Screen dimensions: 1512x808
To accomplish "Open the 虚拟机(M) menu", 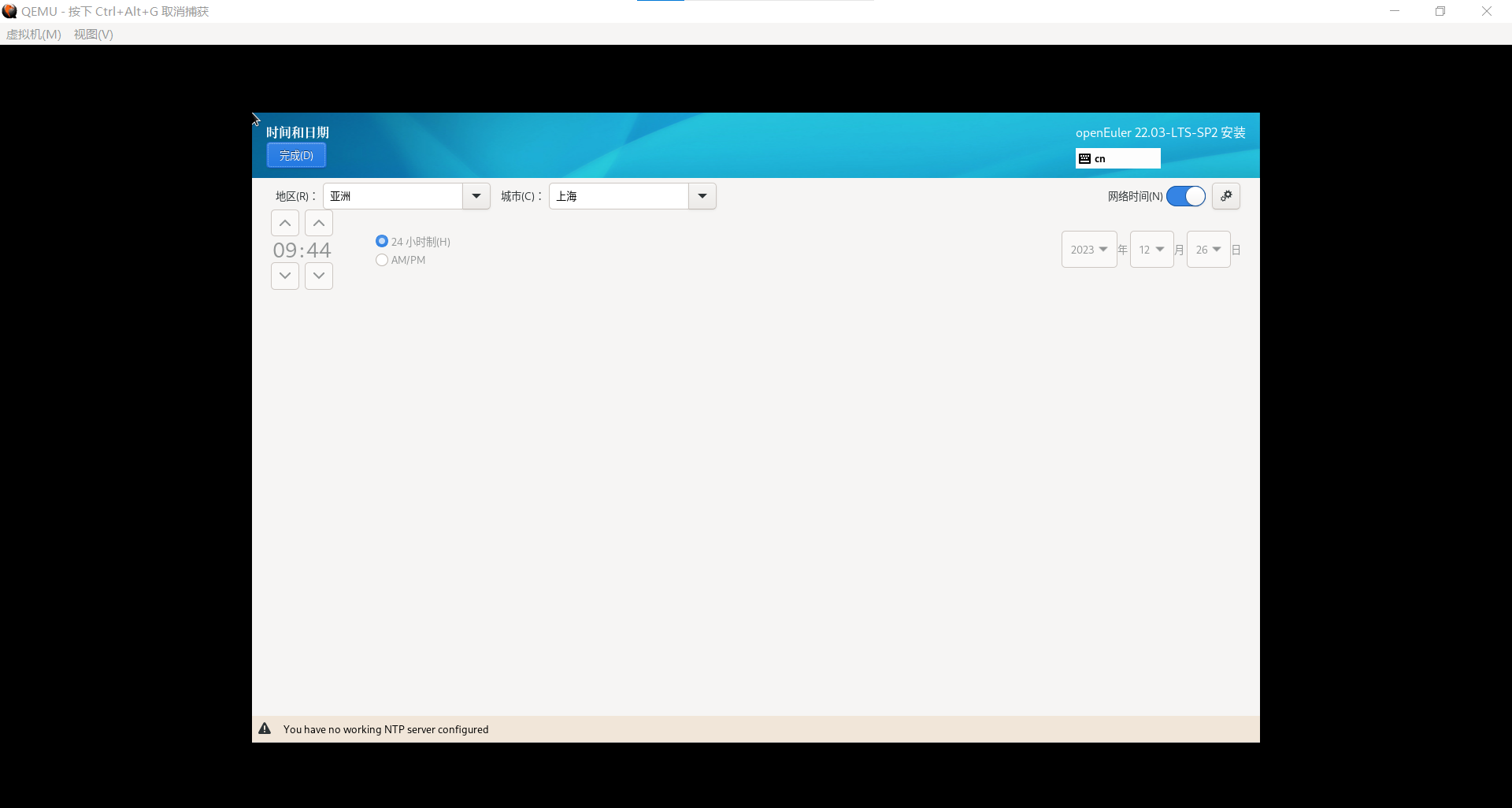I will coord(34,34).
